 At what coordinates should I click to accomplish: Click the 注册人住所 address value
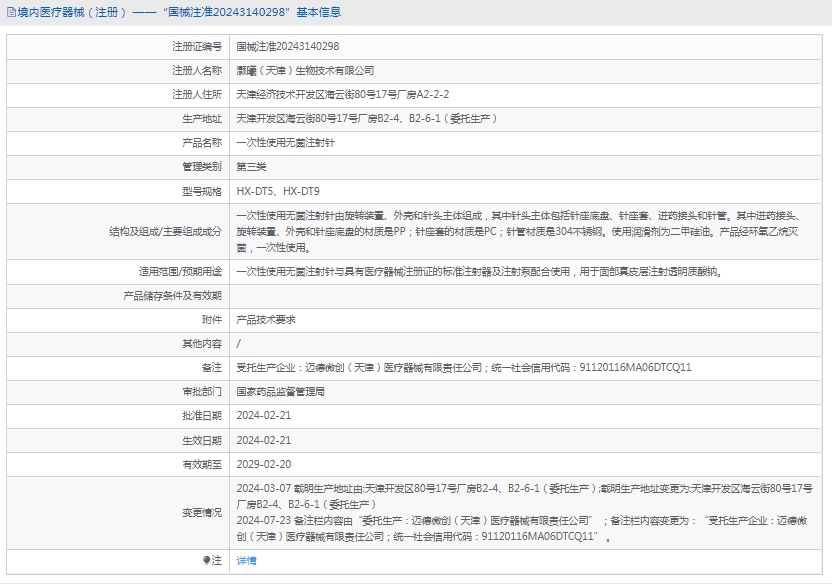342,94
